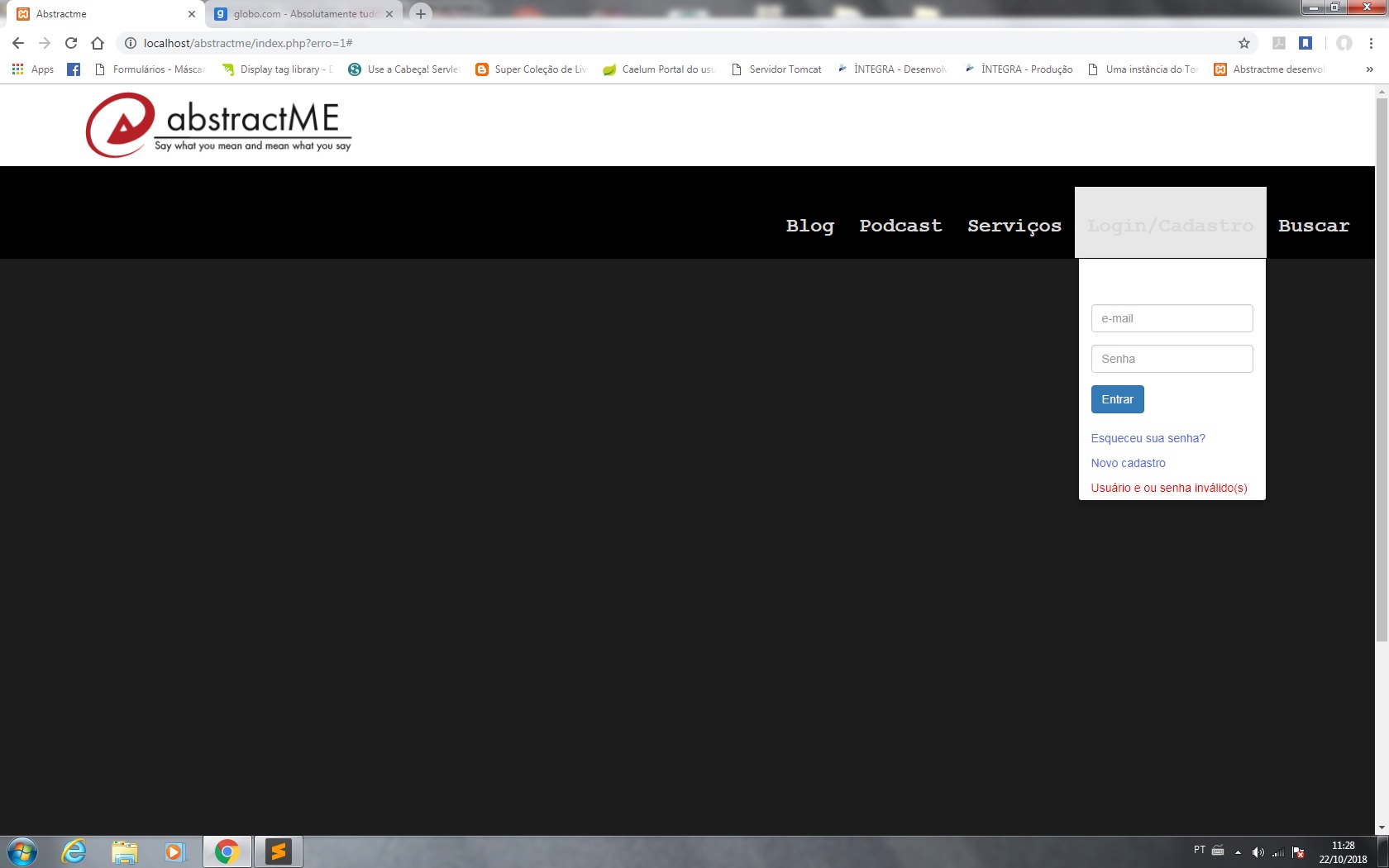Click the page vertical scrollbar
The height and width of the screenshot is (868, 1389).
(x=1382, y=370)
